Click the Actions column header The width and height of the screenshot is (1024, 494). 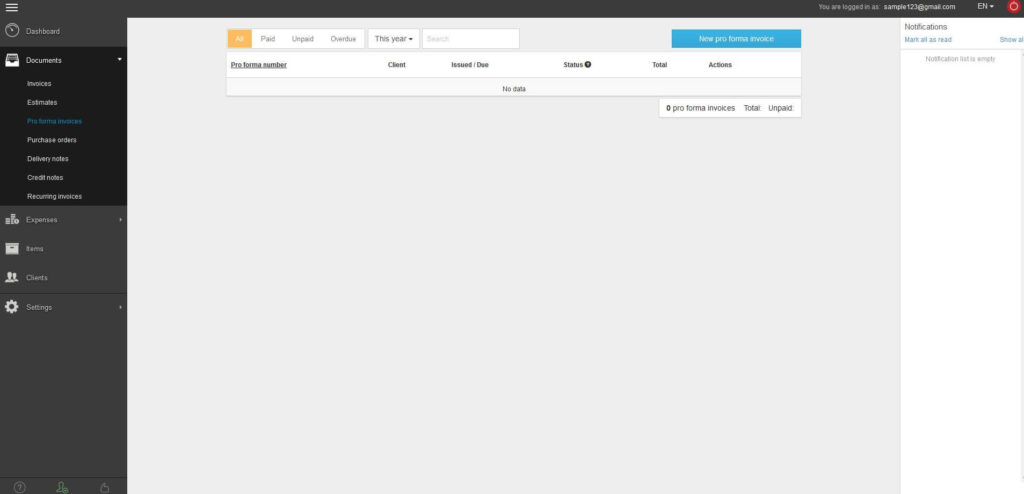[720, 65]
